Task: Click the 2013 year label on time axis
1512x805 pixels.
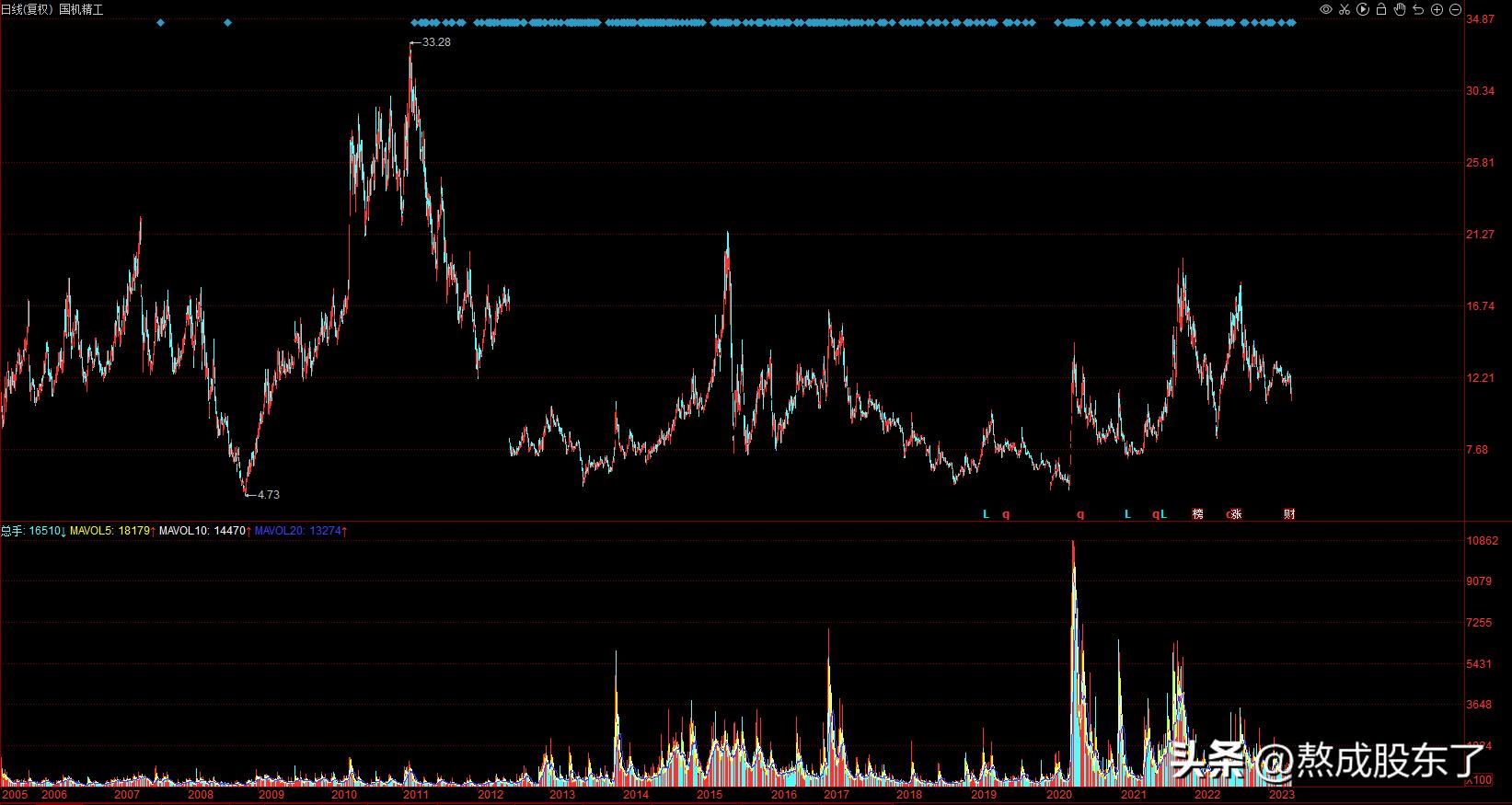Action: tap(561, 794)
